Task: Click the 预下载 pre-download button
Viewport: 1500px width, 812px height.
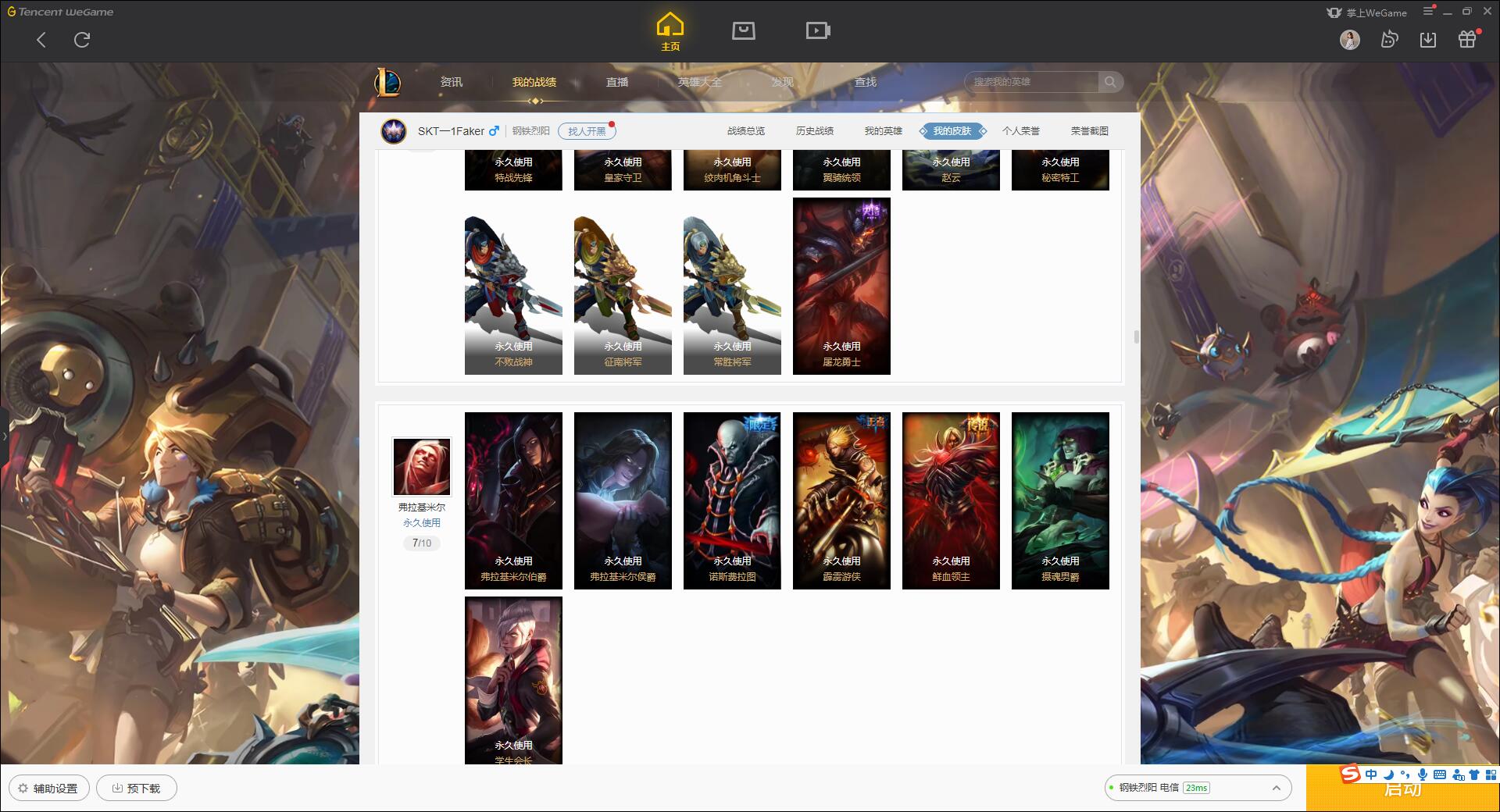Action: (x=137, y=789)
